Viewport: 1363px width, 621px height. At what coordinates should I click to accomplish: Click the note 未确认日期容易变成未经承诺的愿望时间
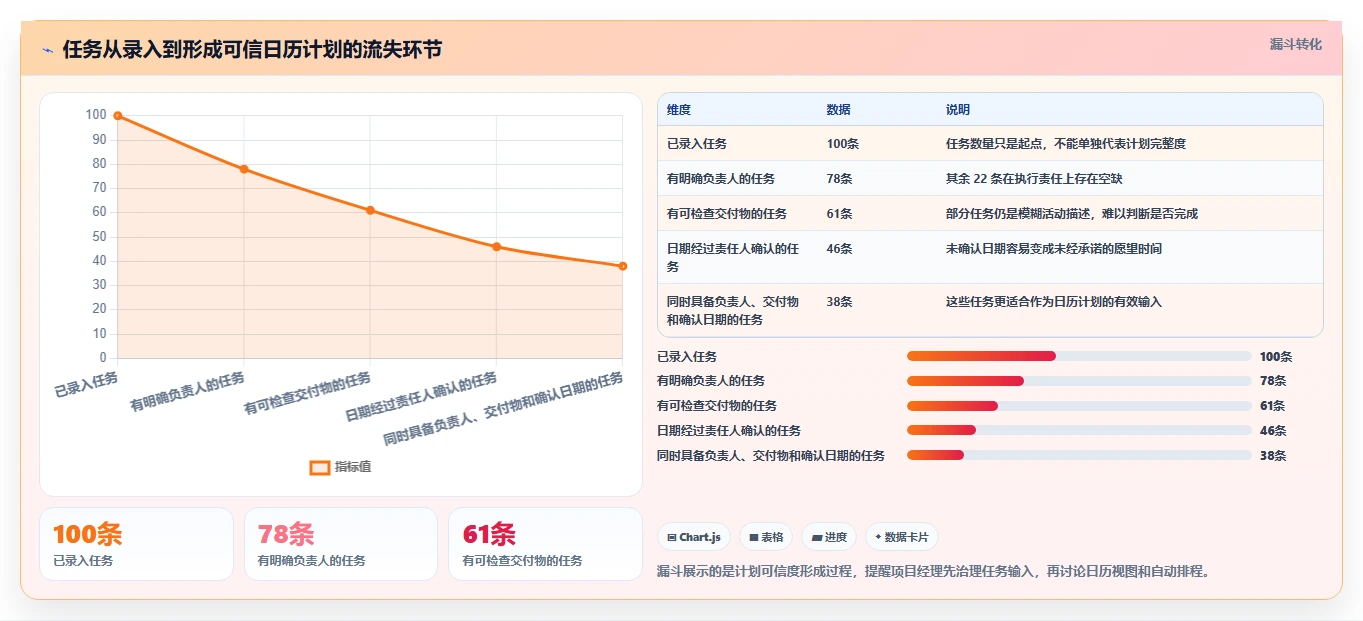coord(1054,249)
